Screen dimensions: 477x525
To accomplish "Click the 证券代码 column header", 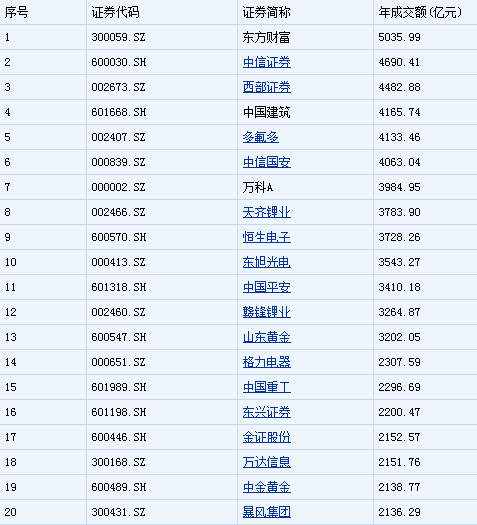I will 115,13.
